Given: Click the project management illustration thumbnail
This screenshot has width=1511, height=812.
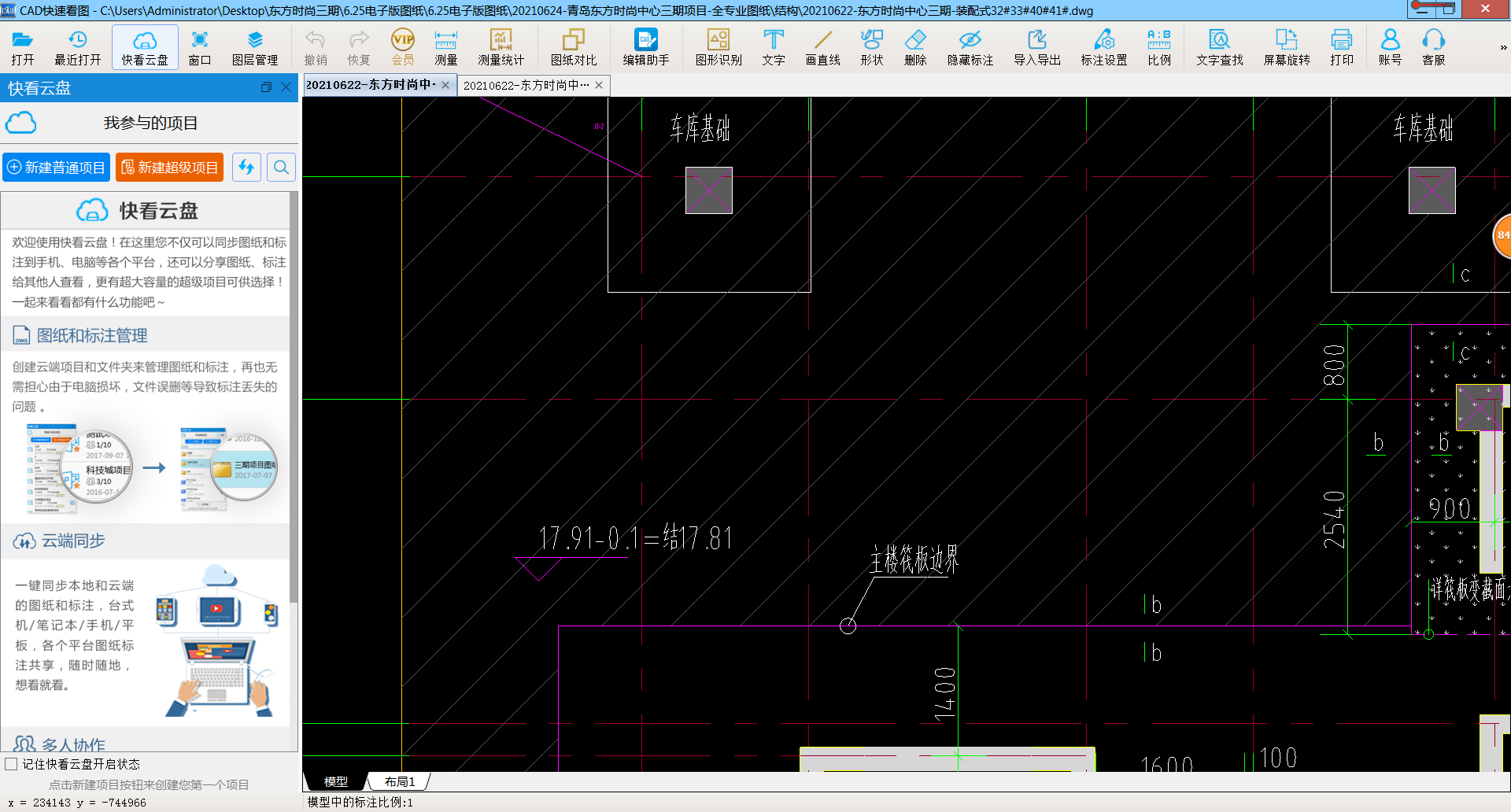Looking at the screenshot, I should (152, 467).
